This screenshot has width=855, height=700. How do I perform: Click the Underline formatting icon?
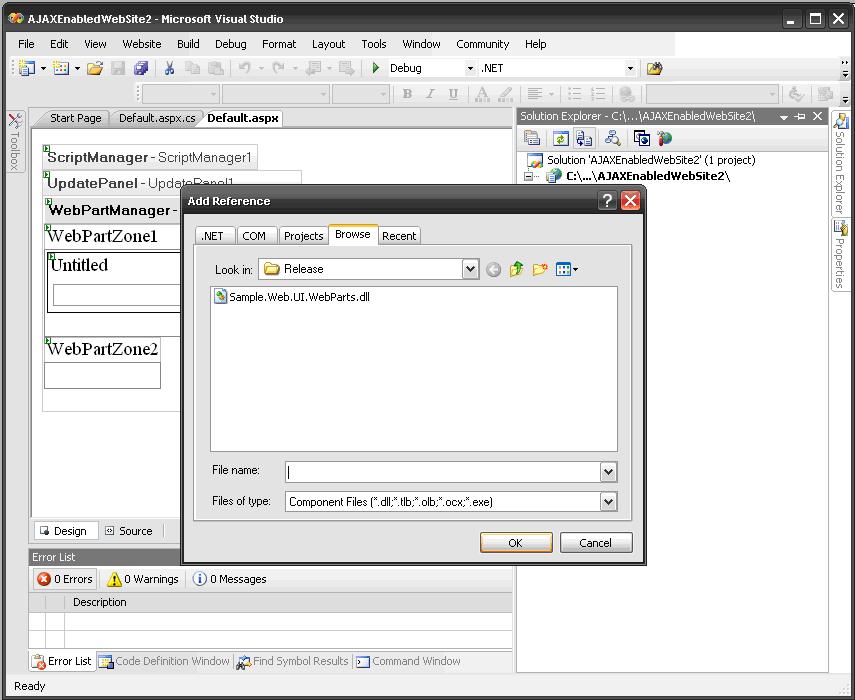453,94
